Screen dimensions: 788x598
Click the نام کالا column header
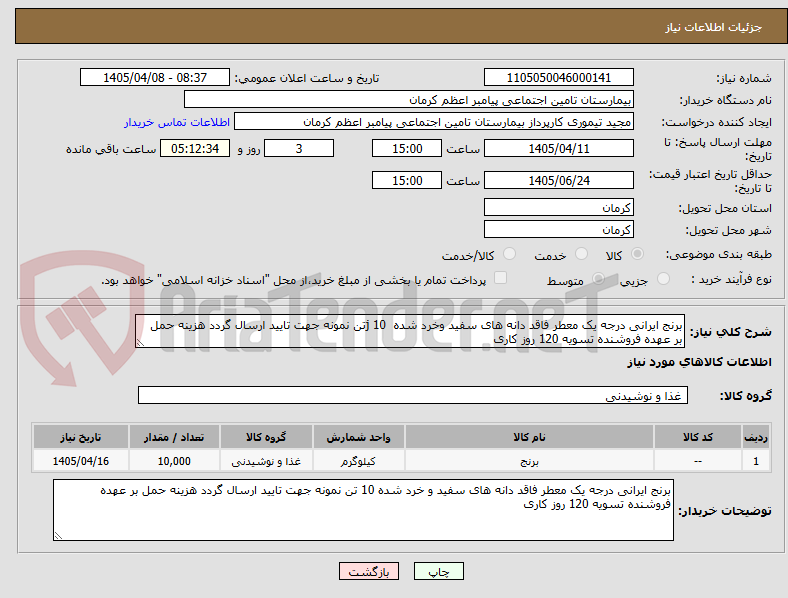[529, 437]
